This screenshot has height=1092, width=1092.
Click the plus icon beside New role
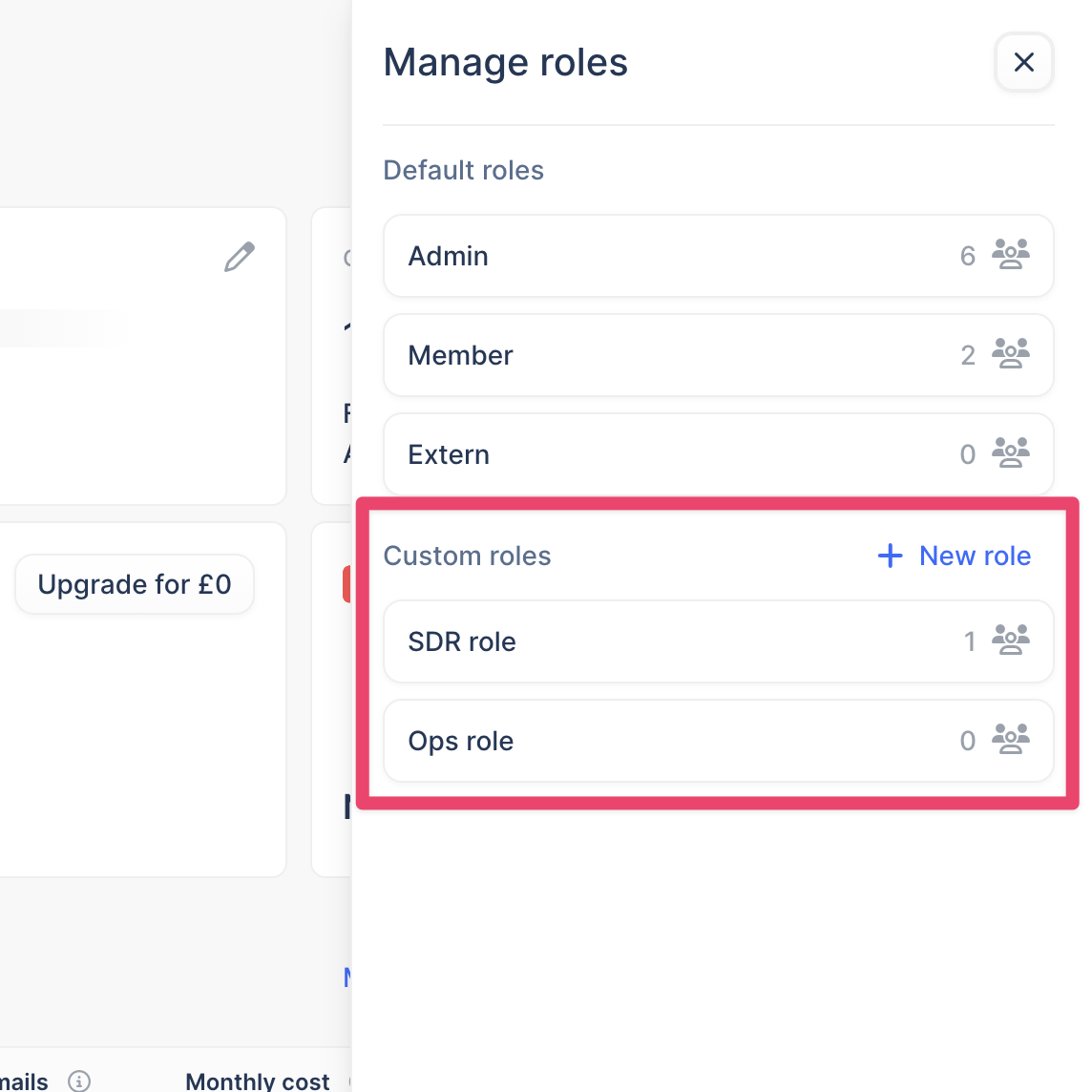click(890, 556)
